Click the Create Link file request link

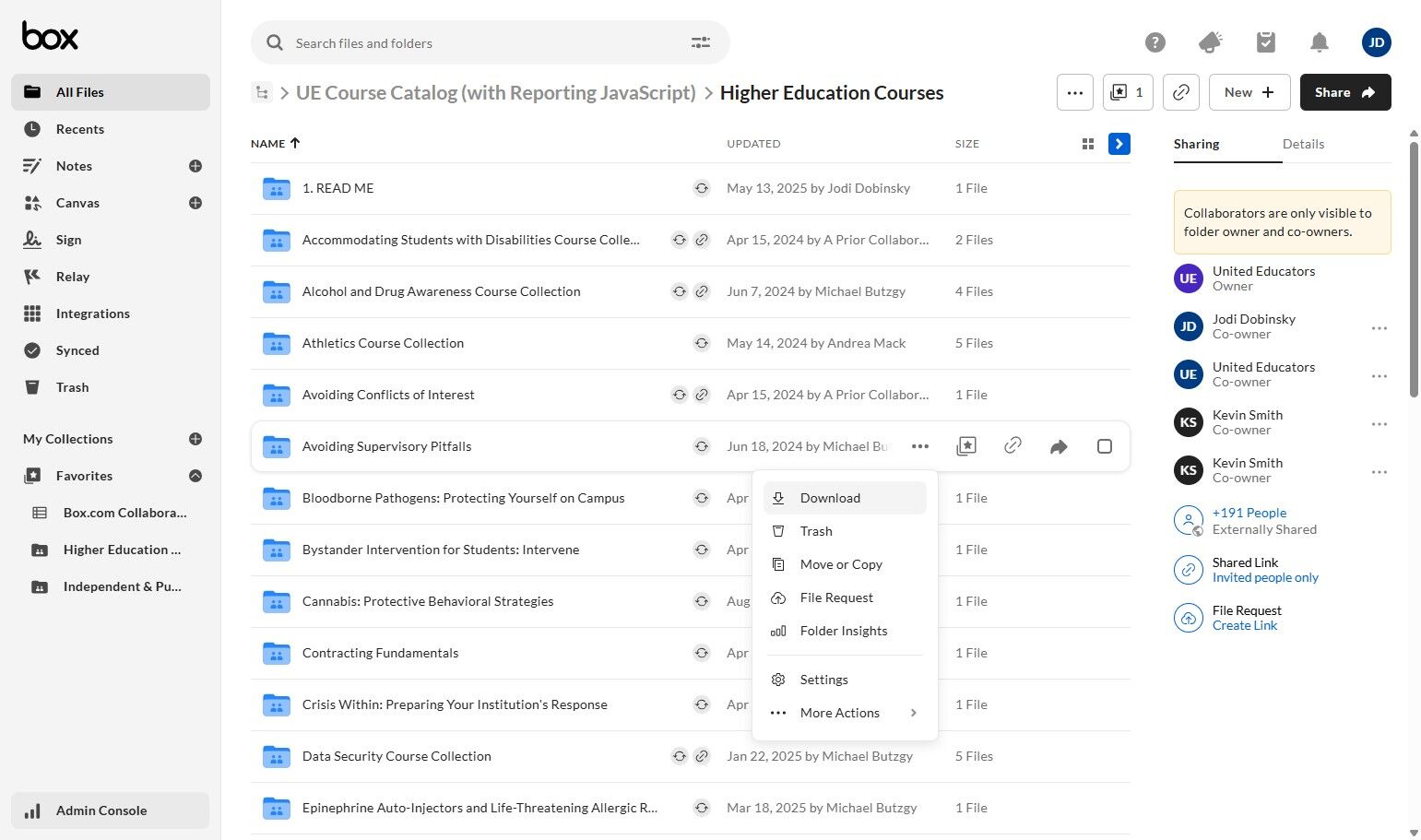(x=1245, y=625)
